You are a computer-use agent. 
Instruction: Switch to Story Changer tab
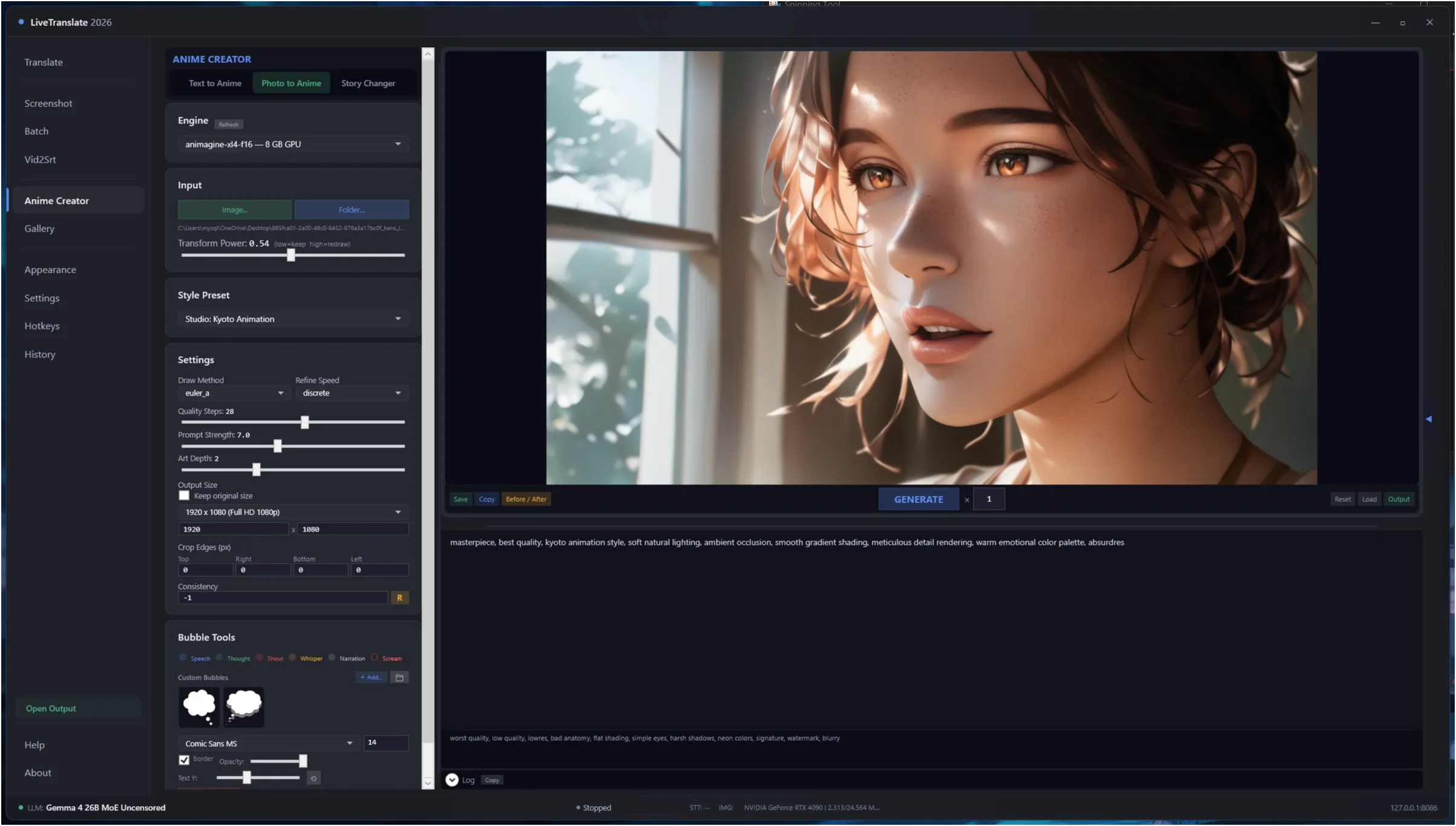(x=368, y=83)
